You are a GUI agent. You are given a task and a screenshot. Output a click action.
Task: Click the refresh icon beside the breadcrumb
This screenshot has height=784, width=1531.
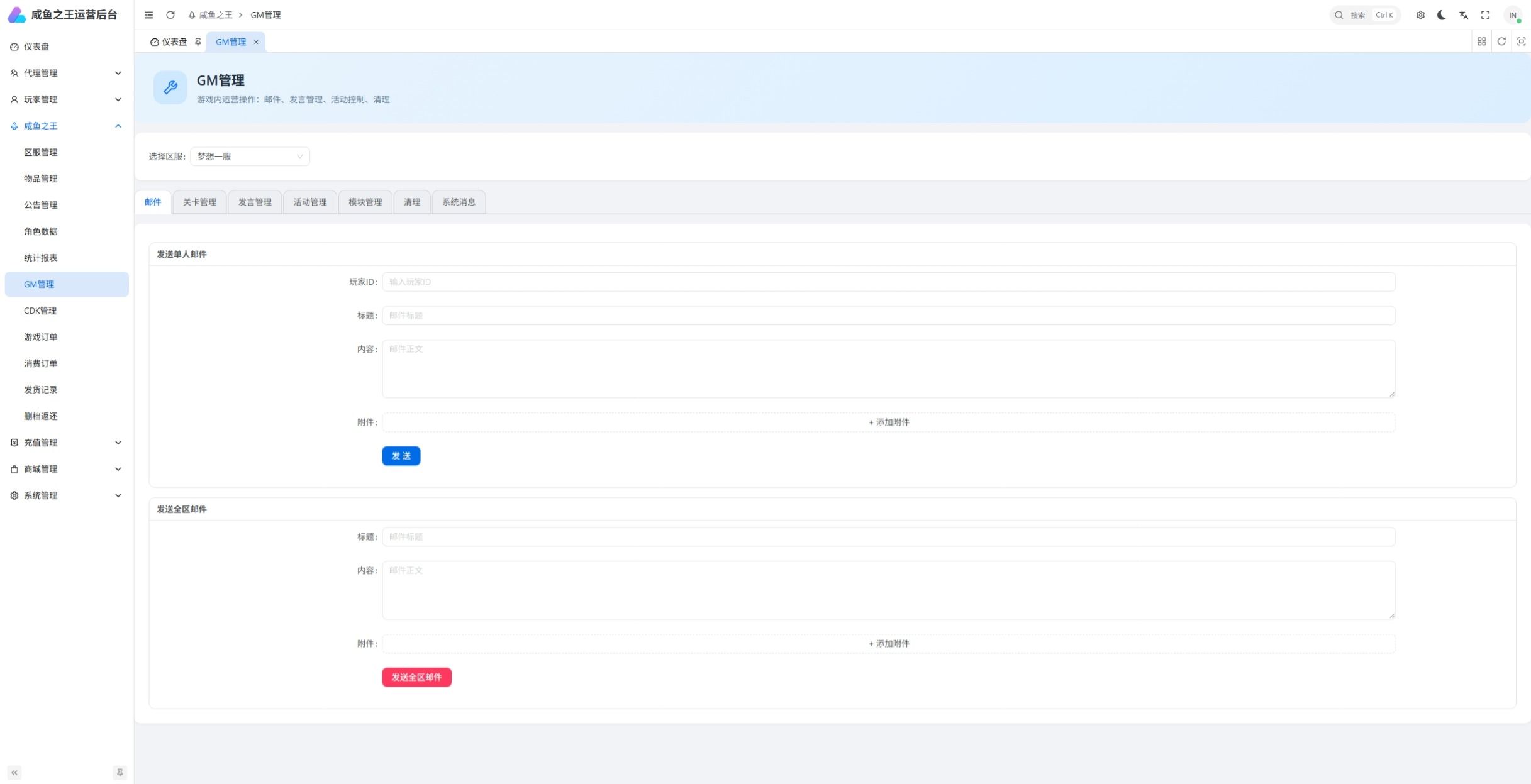pos(170,15)
